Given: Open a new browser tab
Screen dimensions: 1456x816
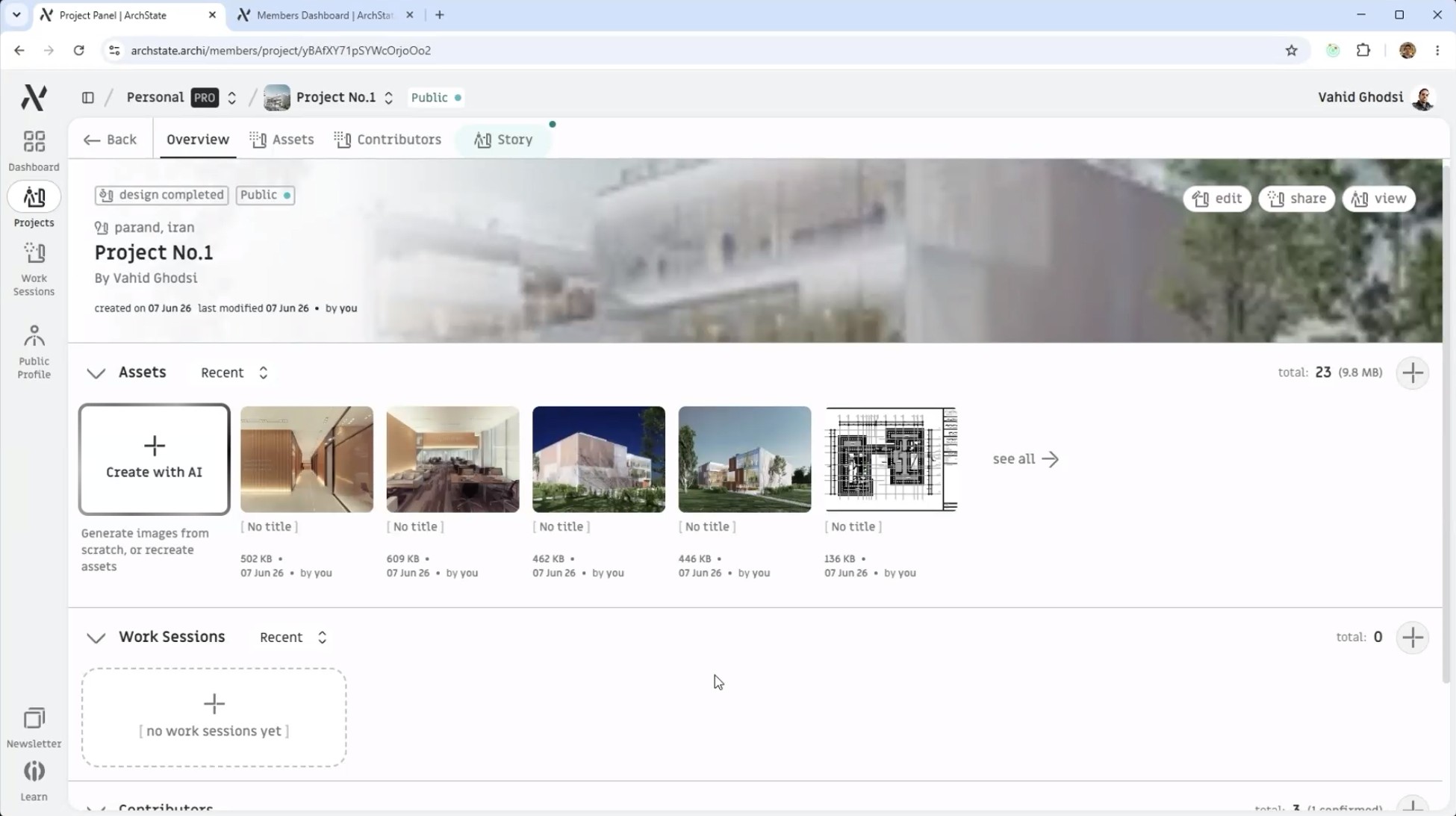Looking at the screenshot, I should tap(439, 15).
